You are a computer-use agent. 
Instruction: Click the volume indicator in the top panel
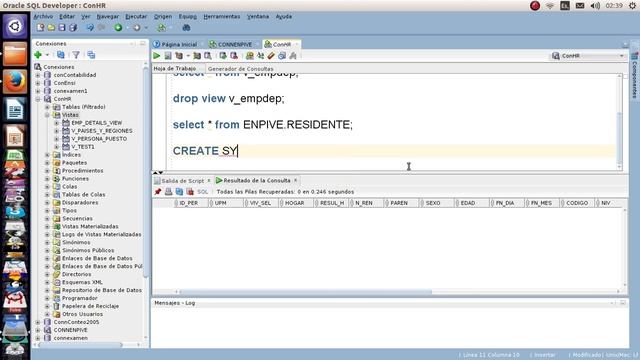(595, 6)
